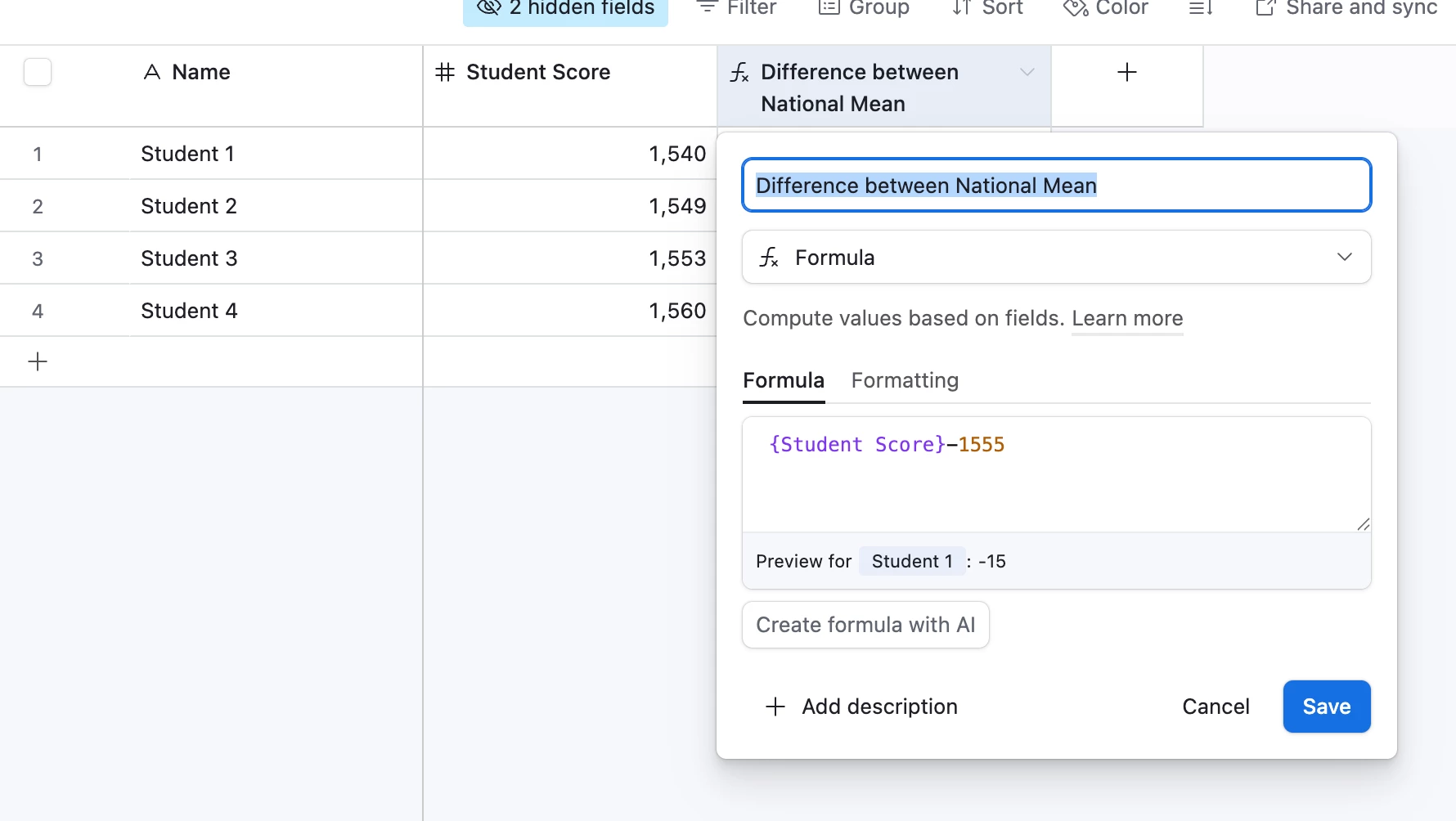Open the Color paint bucket icon

tap(1075, 8)
